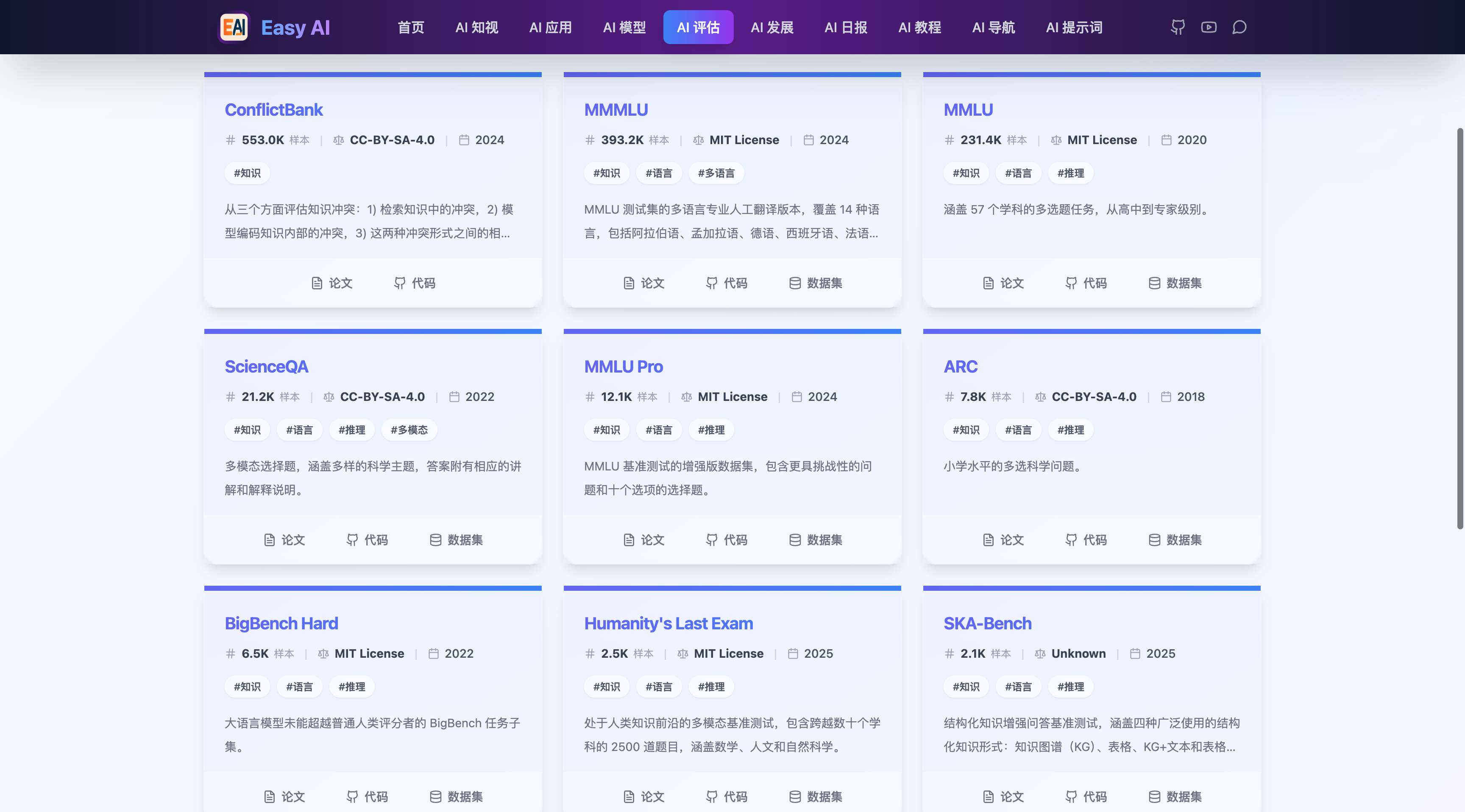1465x812 pixels.
Task: Go to AI 模型 menu item
Action: tap(624, 27)
